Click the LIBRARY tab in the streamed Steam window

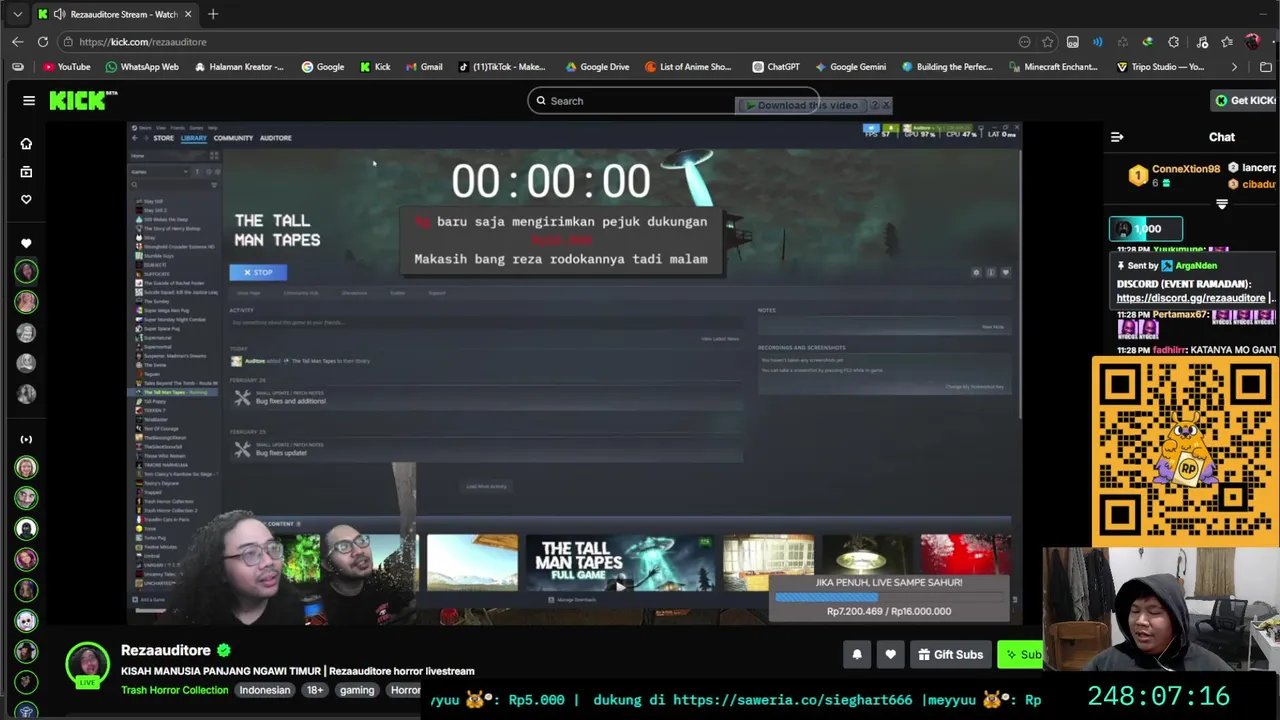point(194,138)
